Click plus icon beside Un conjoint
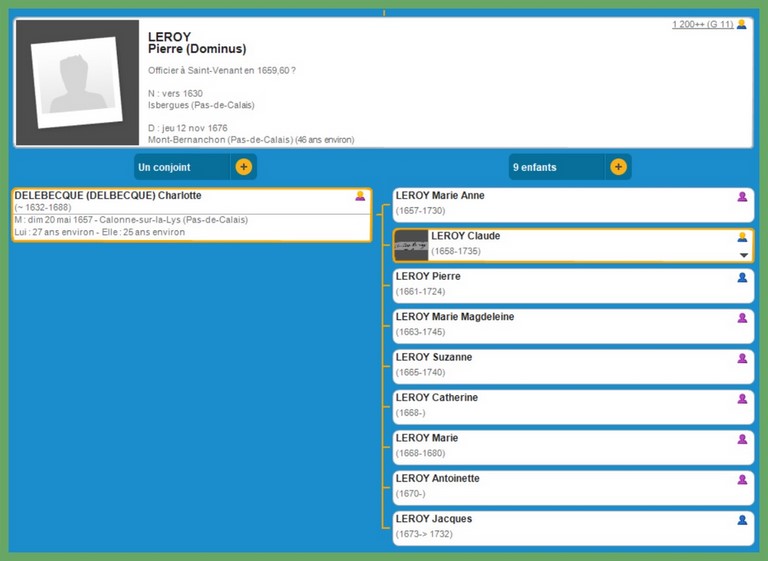 coord(243,167)
